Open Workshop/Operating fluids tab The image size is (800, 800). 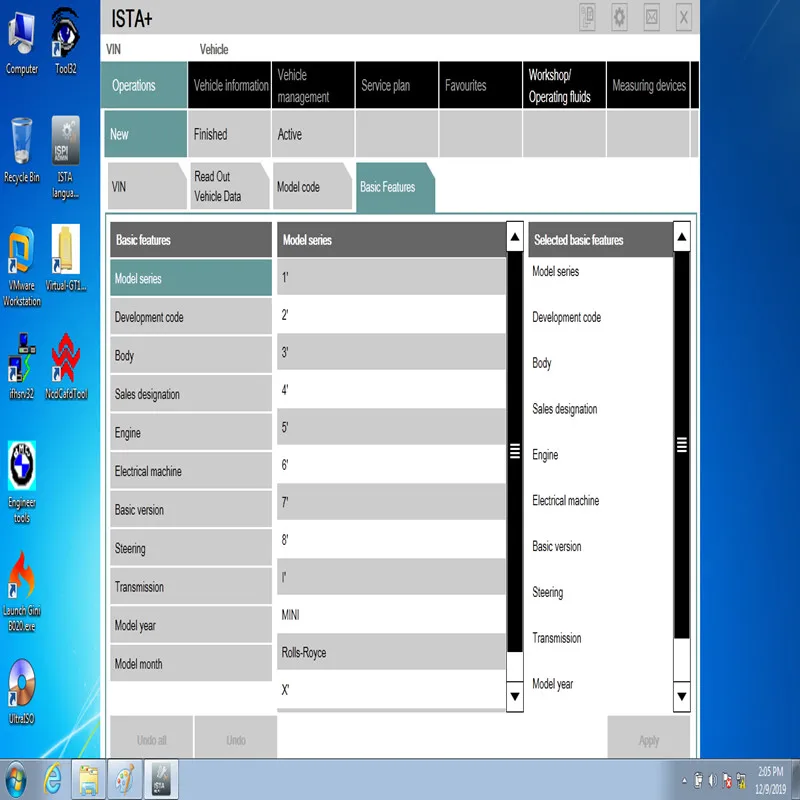(564, 85)
